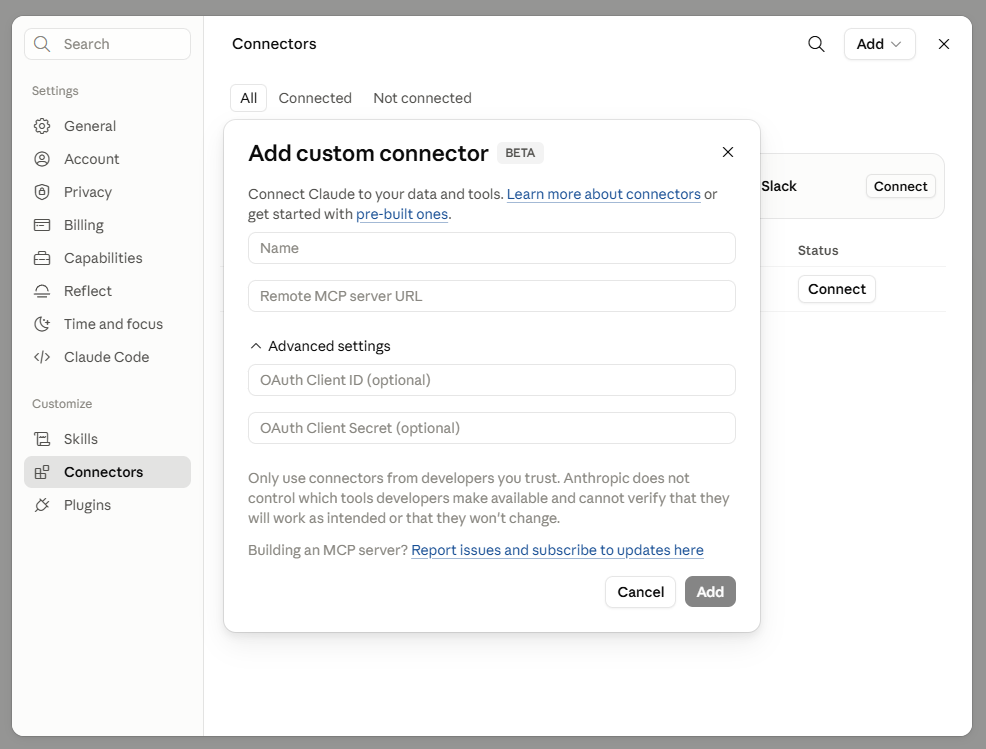Viewport: 986px width, 749px height.
Task: Click the Billing card icon
Action: [x=42, y=225]
